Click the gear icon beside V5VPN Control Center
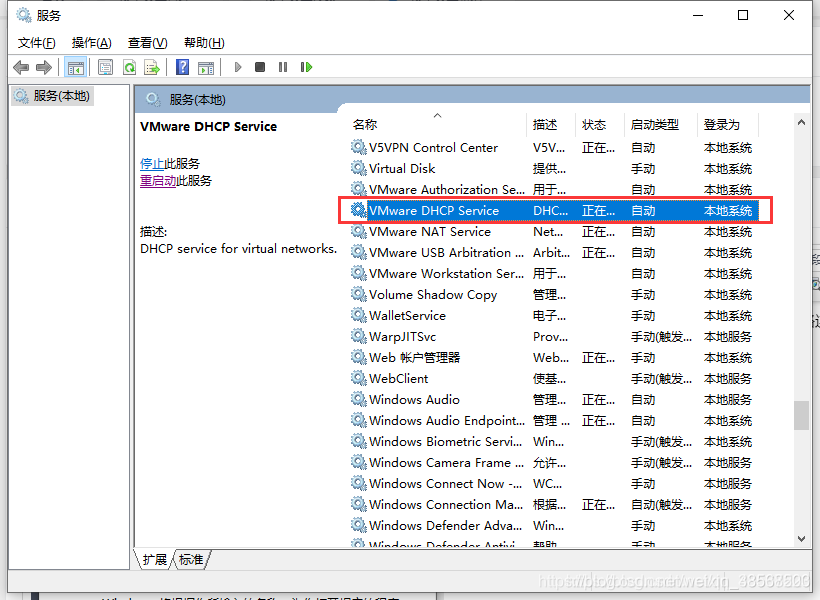The width and height of the screenshot is (820, 600). click(x=359, y=148)
